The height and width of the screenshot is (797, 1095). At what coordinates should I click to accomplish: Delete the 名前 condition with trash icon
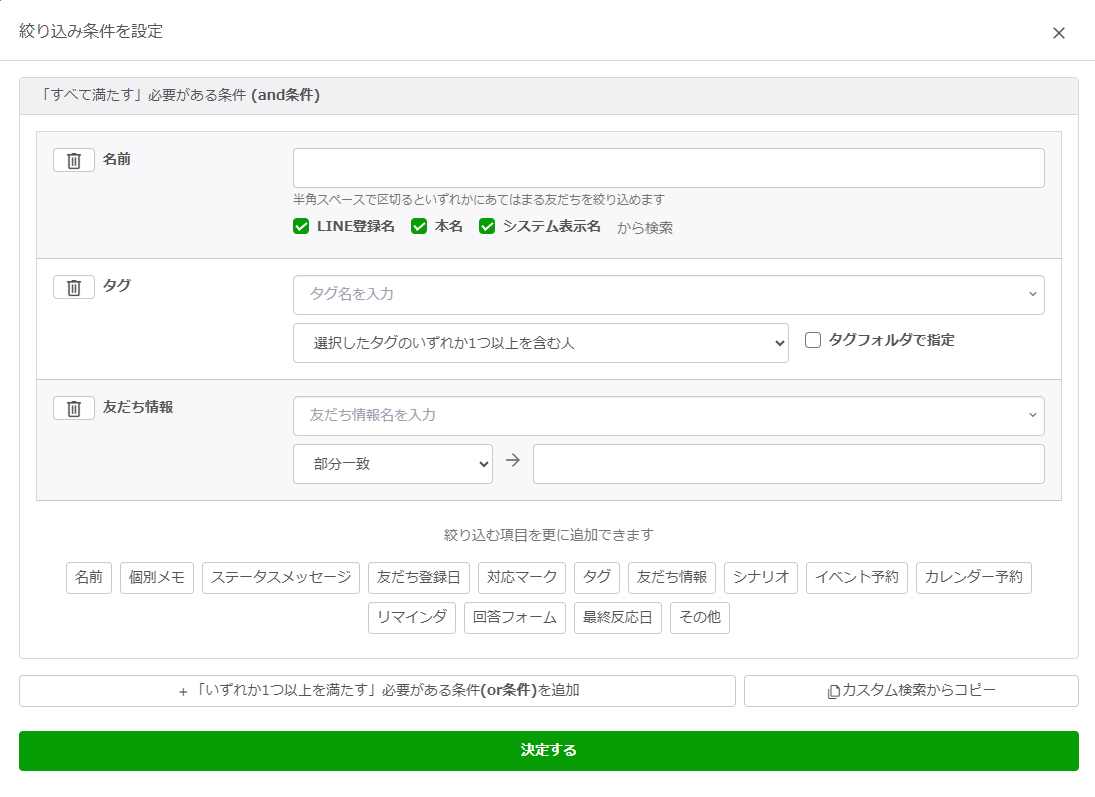pos(74,160)
